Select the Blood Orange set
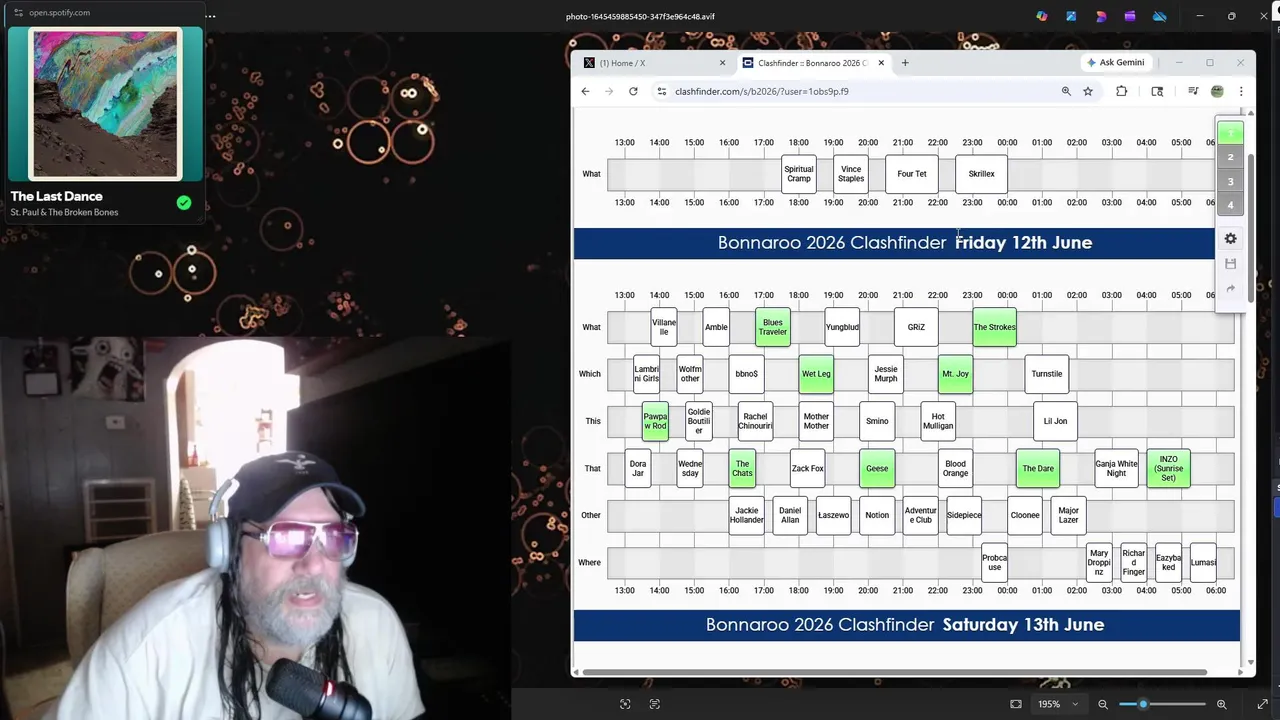1280x720 pixels. click(x=956, y=468)
